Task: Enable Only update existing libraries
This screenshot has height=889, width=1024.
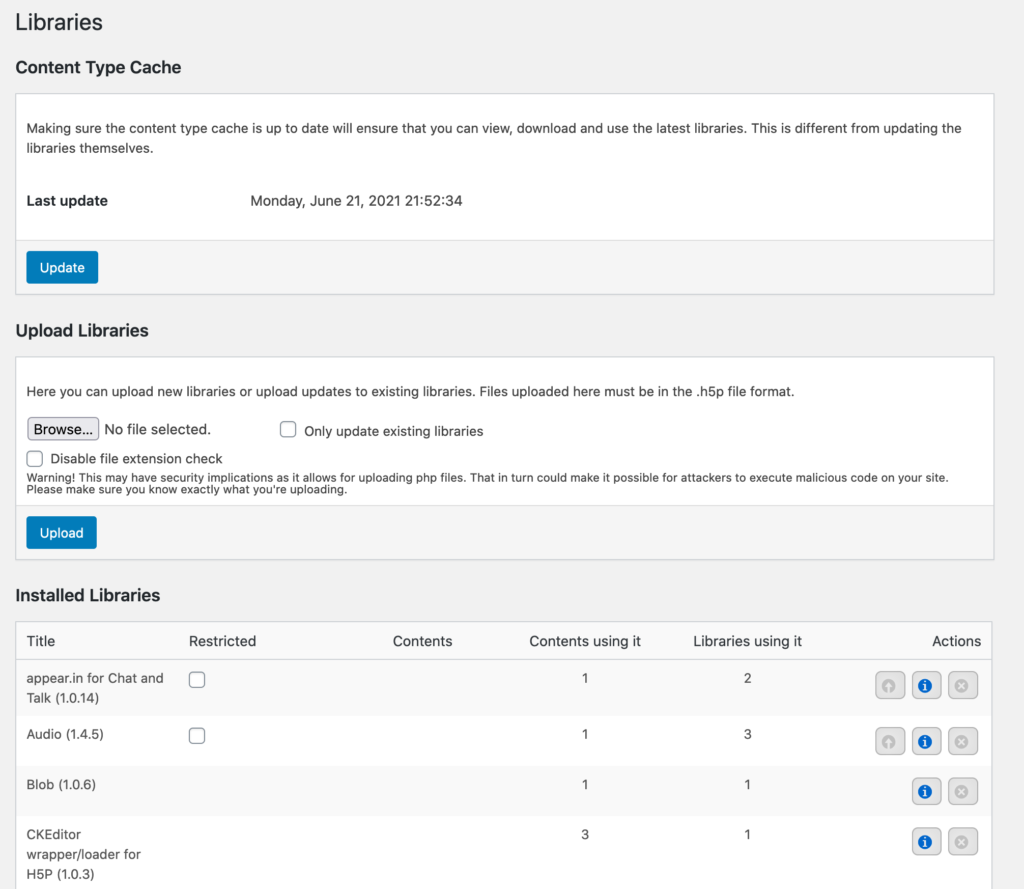Action: (288, 430)
